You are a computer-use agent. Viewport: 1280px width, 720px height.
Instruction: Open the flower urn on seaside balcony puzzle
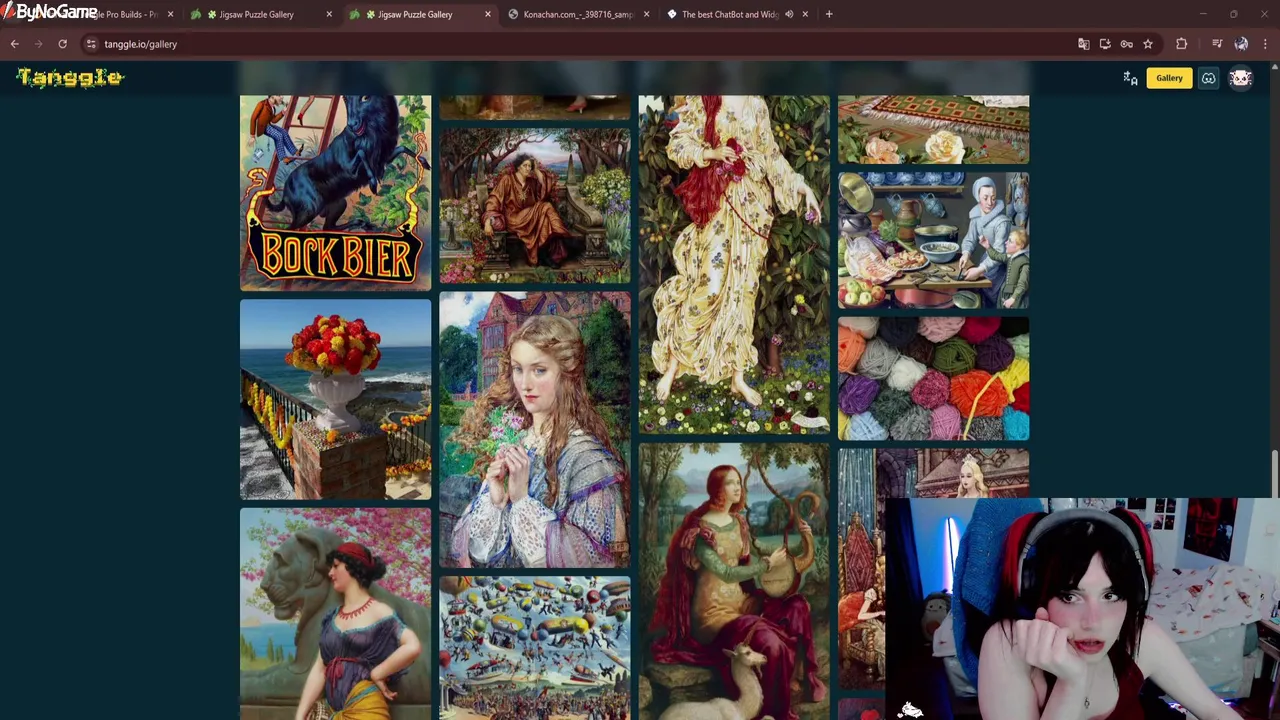tap(335, 400)
